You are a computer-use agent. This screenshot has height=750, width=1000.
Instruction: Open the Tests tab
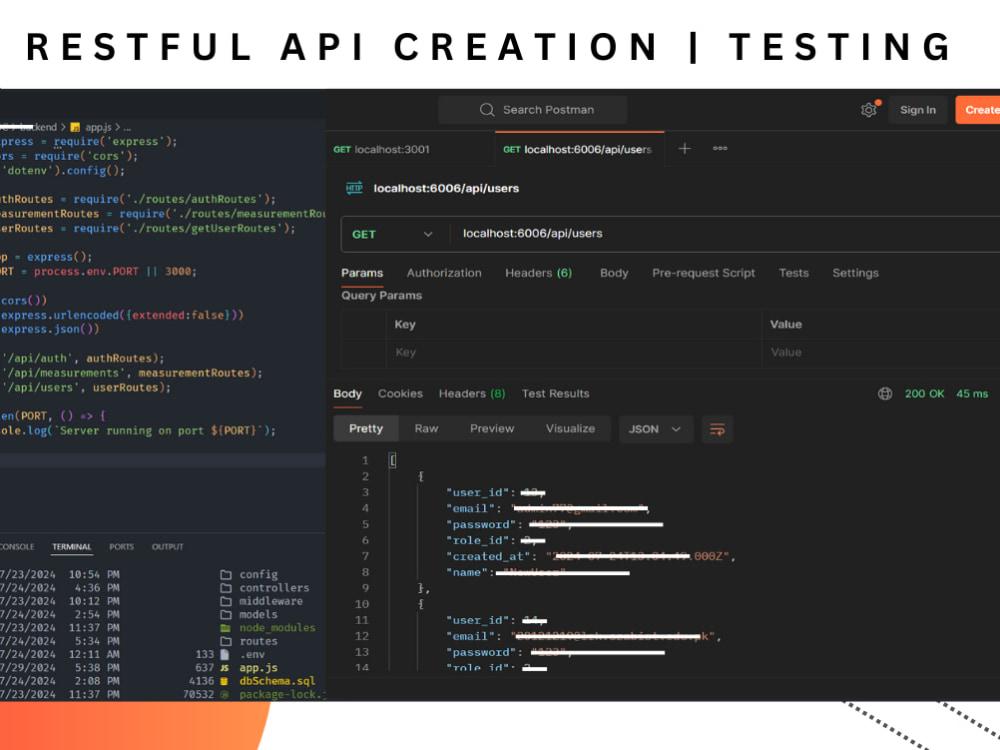tap(794, 273)
